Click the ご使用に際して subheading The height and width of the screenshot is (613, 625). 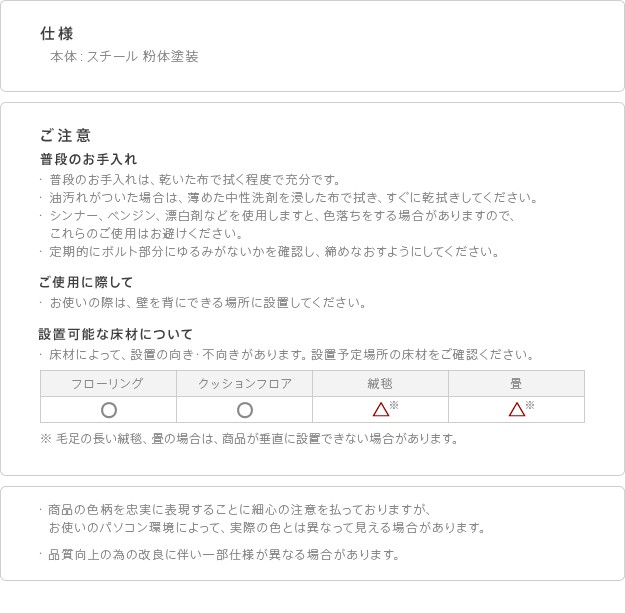pos(86,282)
